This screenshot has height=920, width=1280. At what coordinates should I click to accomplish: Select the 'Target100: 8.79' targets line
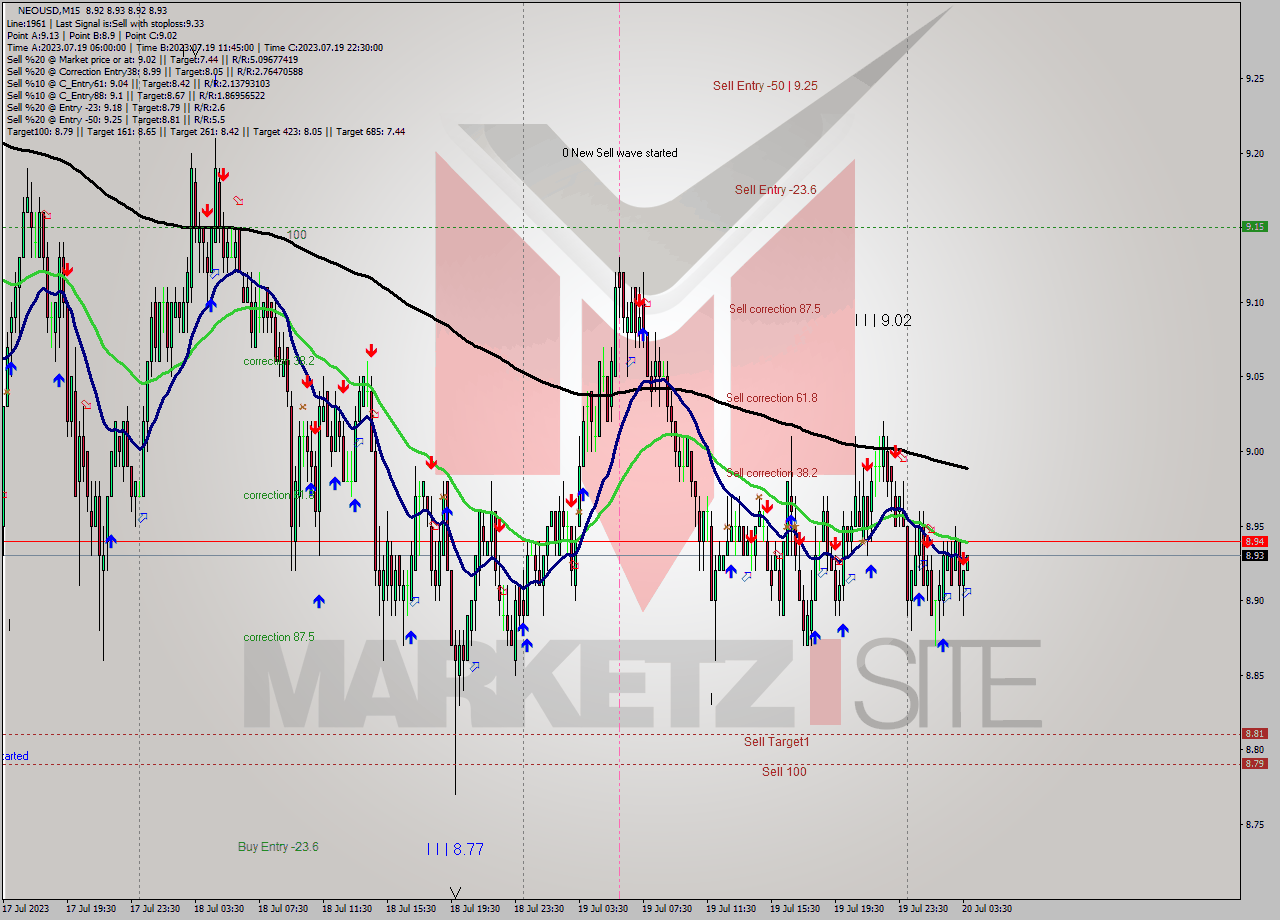click(x=205, y=131)
